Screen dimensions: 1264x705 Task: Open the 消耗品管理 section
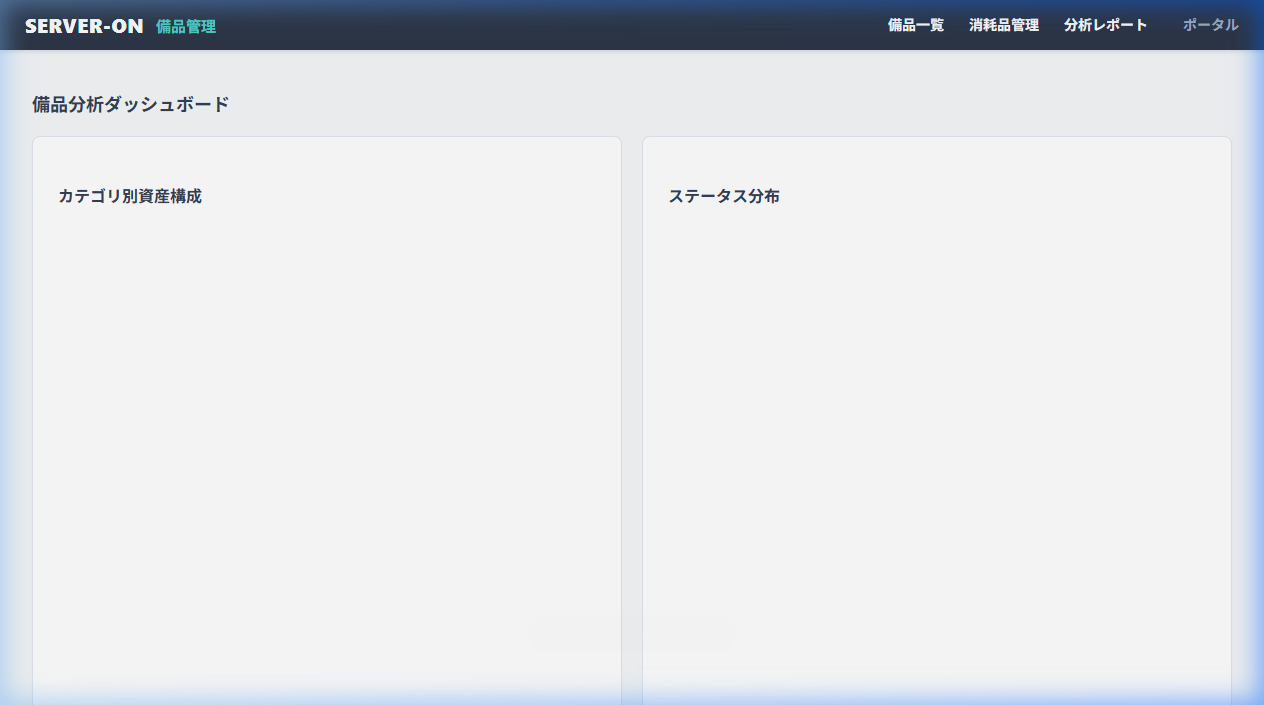click(1003, 25)
